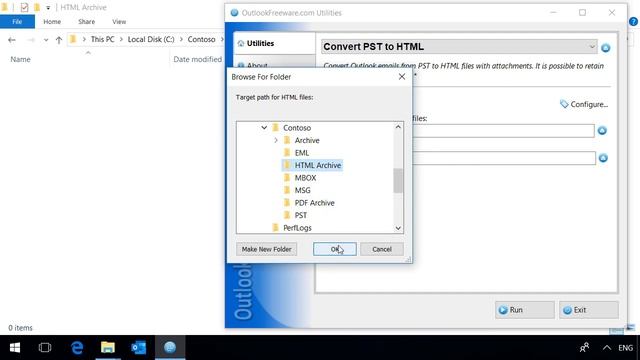The height and width of the screenshot is (360, 640).
Task: Click folder tree scroll up arrow
Action: click(398, 127)
